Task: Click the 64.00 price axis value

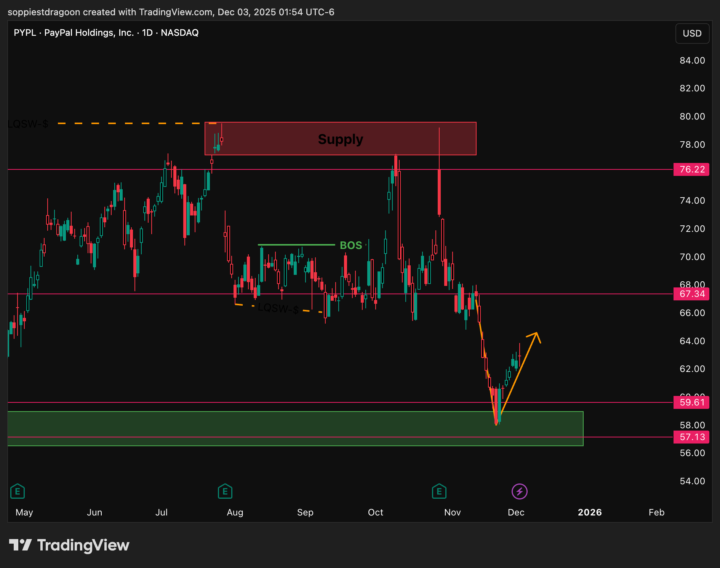Action: [692, 341]
